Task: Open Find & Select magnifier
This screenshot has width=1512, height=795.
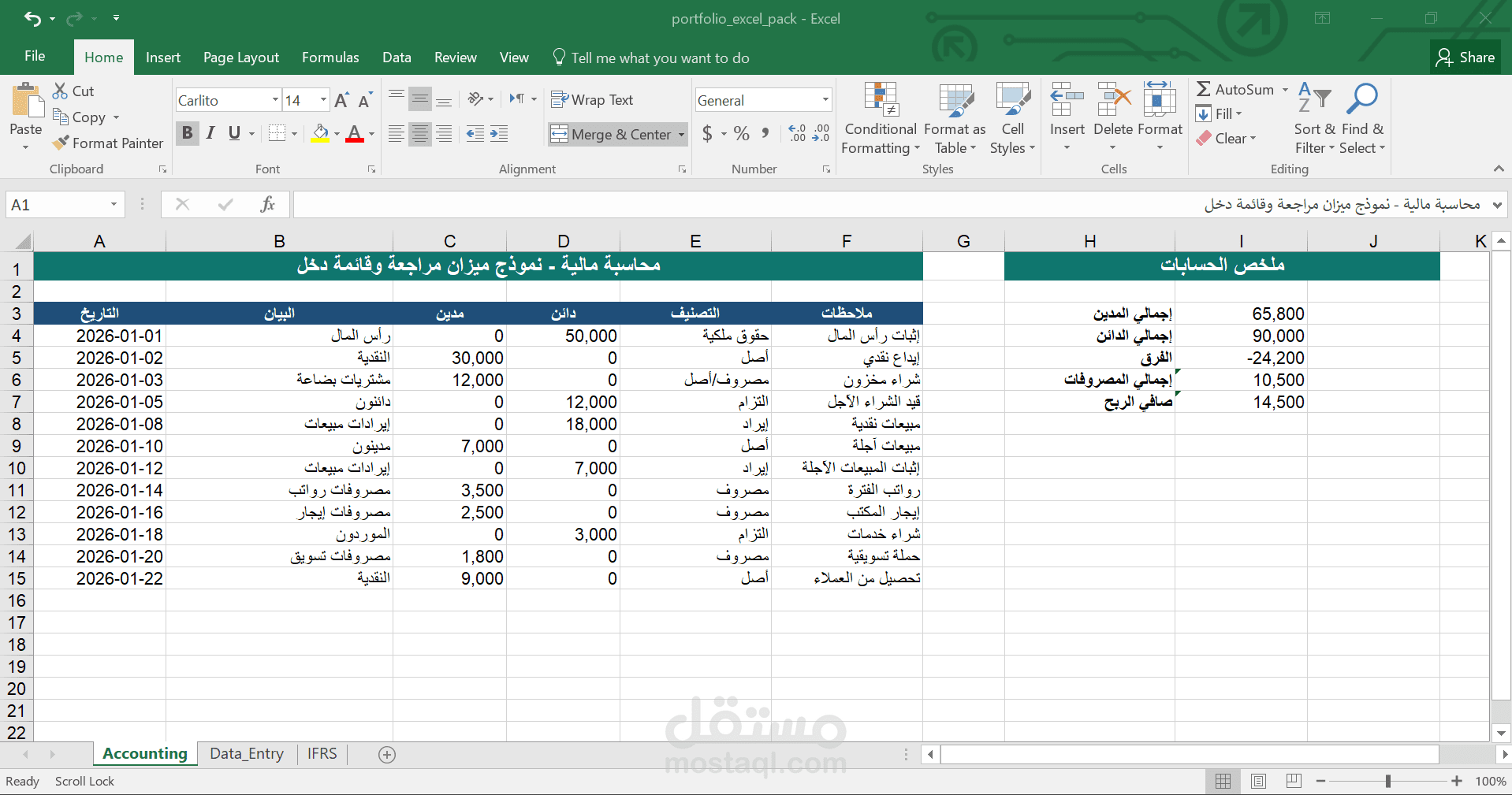Action: (x=1362, y=118)
